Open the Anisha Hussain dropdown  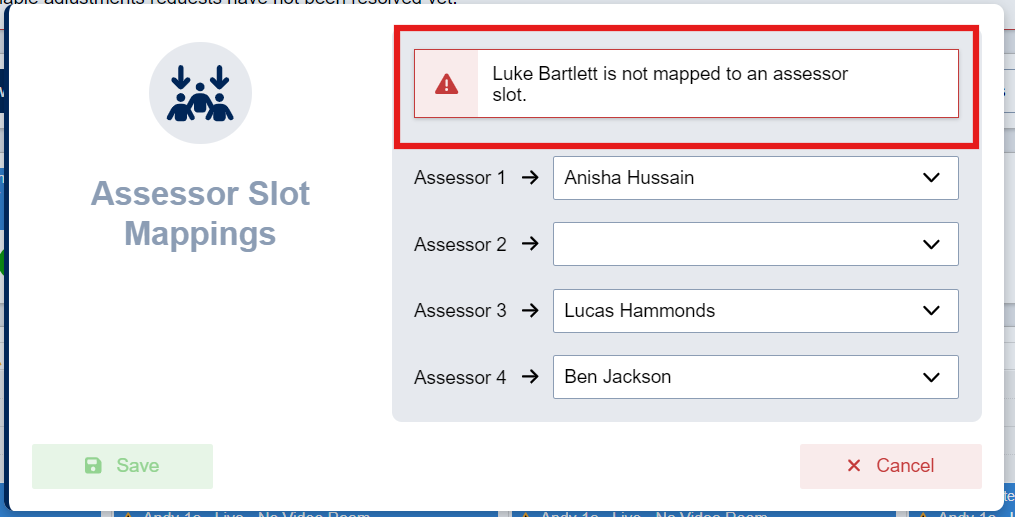(755, 178)
